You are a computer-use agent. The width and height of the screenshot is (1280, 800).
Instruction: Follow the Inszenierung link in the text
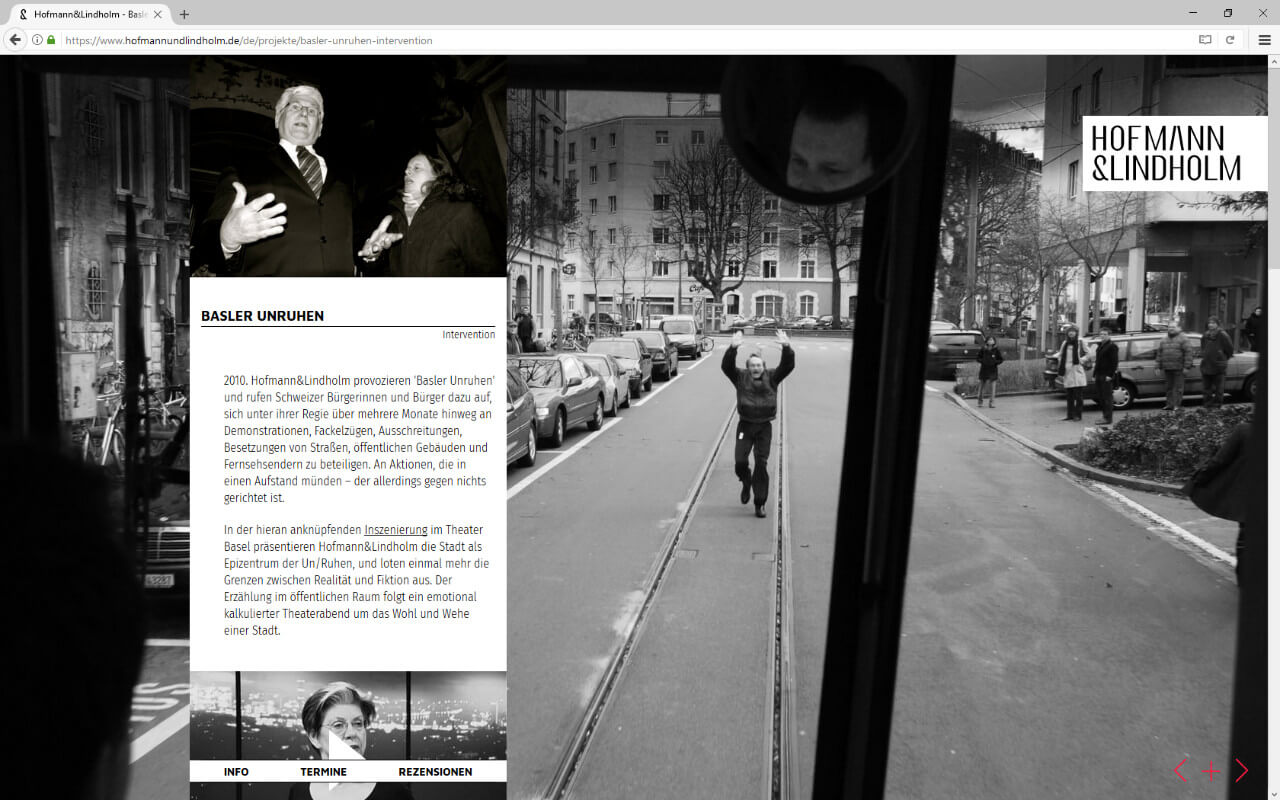pos(396,530)
